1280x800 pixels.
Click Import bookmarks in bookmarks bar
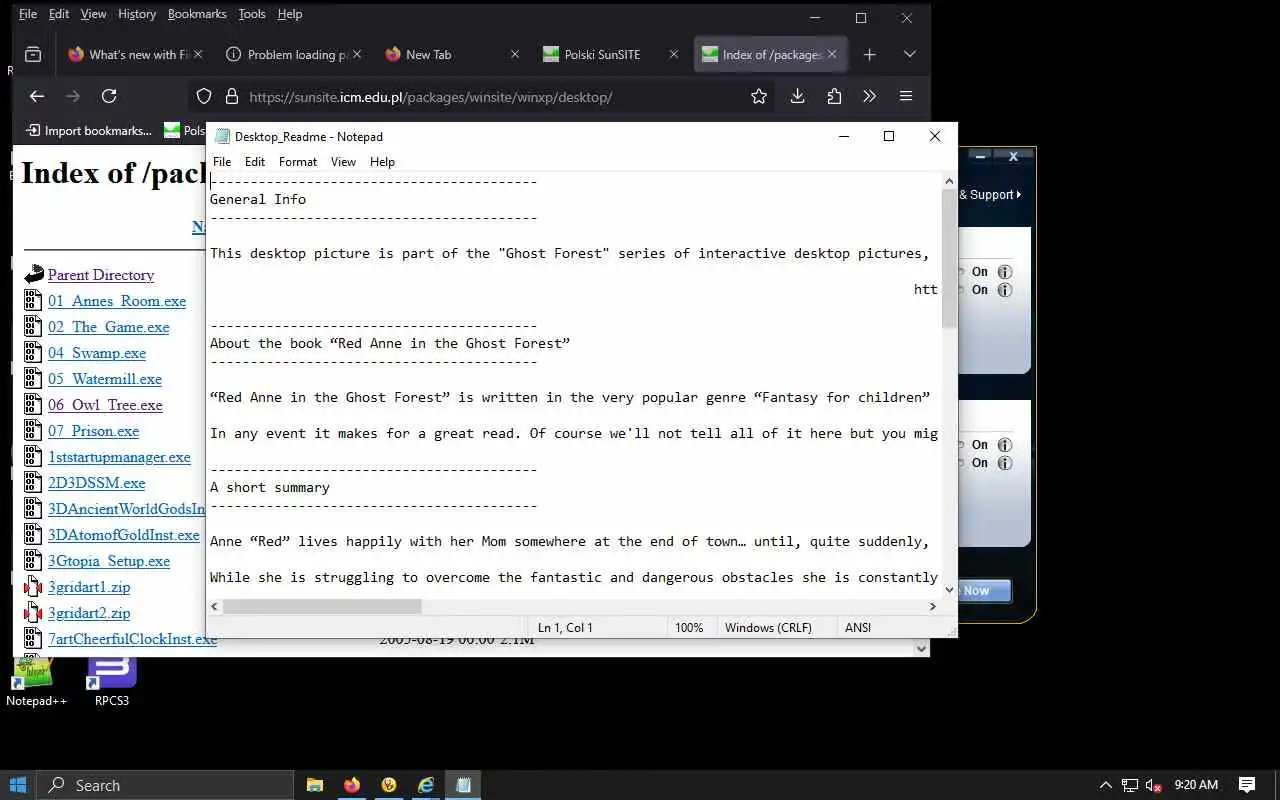(88, 130)
